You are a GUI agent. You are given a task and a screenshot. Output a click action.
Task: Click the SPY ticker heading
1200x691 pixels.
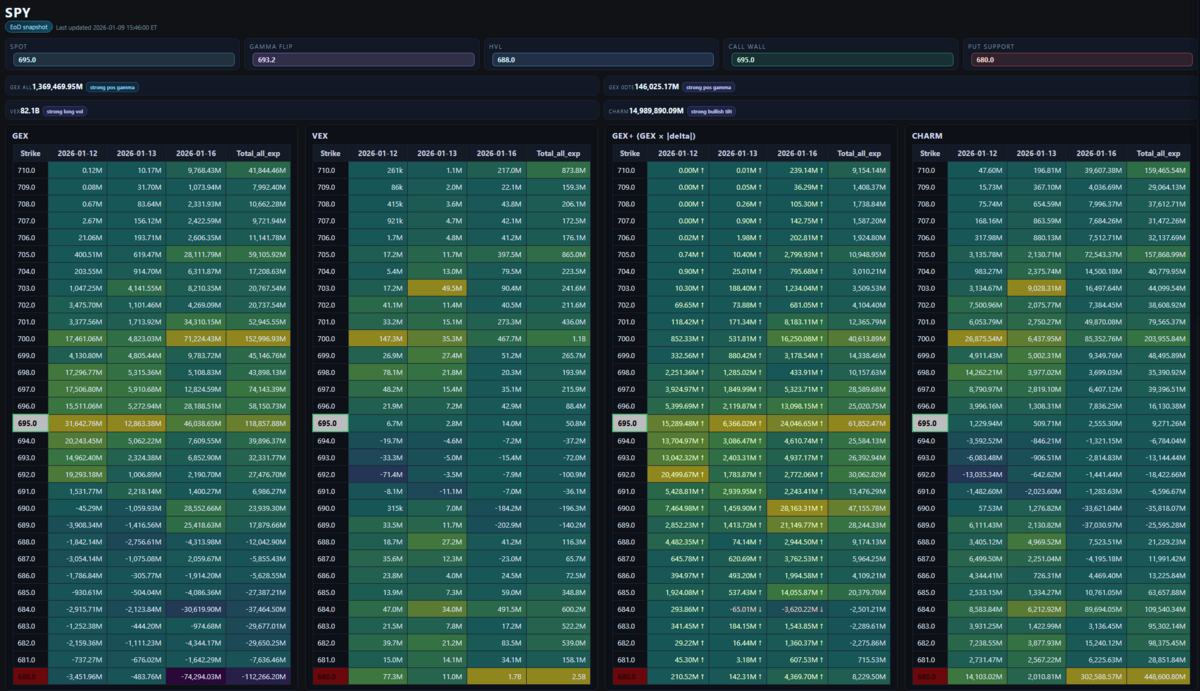tap(18, 11)
